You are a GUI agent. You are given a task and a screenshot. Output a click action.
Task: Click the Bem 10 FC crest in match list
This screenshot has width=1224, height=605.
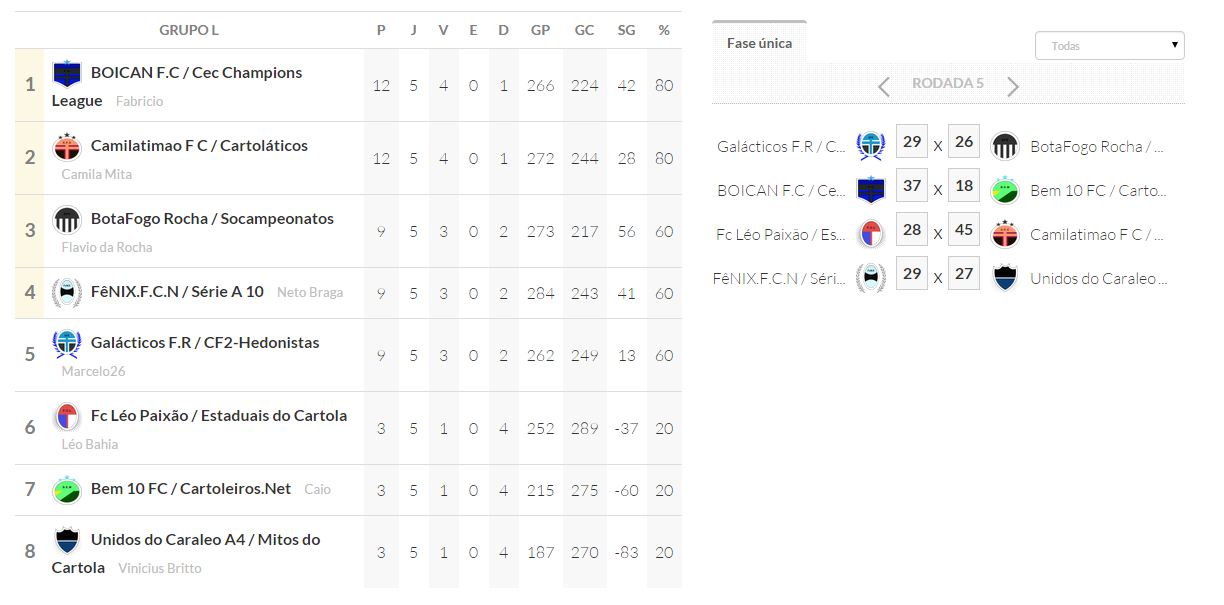pyautogui.click(x=1005, y=190)
